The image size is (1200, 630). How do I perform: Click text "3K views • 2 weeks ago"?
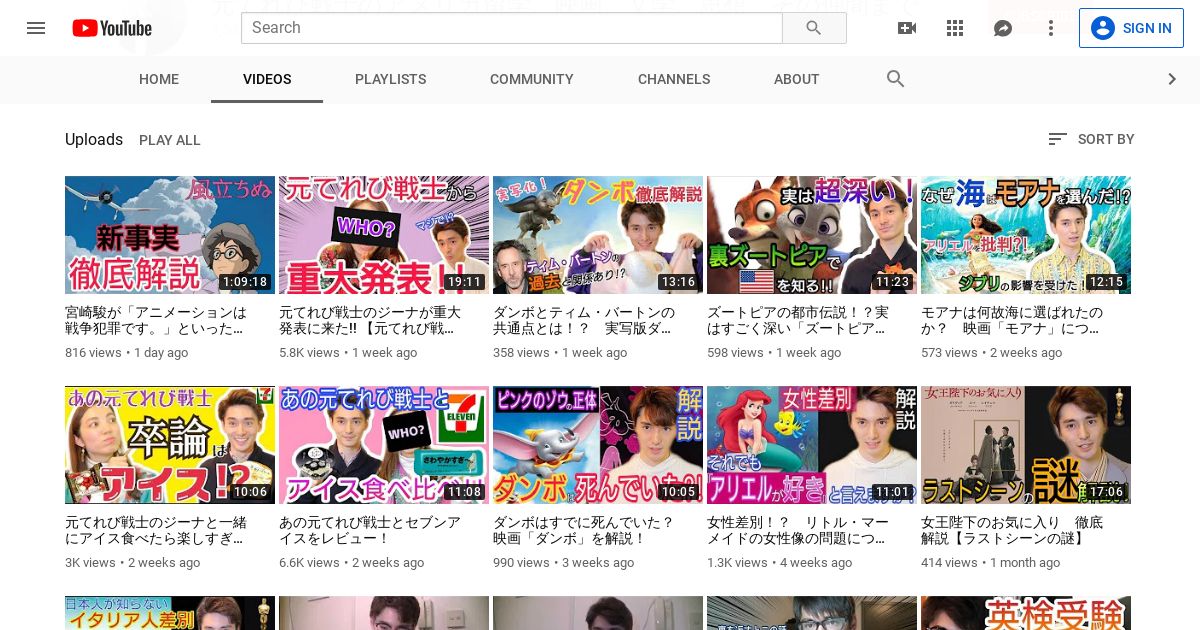tap(133, 563)
